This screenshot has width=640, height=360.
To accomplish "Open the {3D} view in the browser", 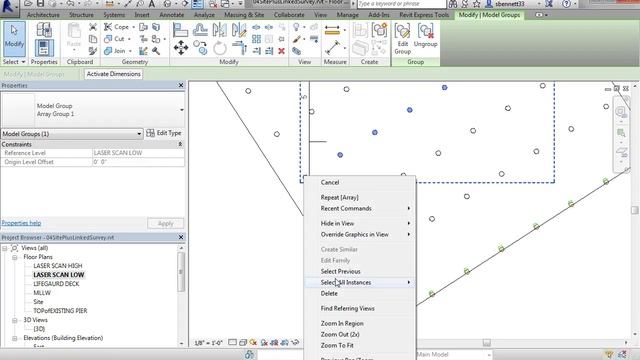I will (x=39, y=329).
